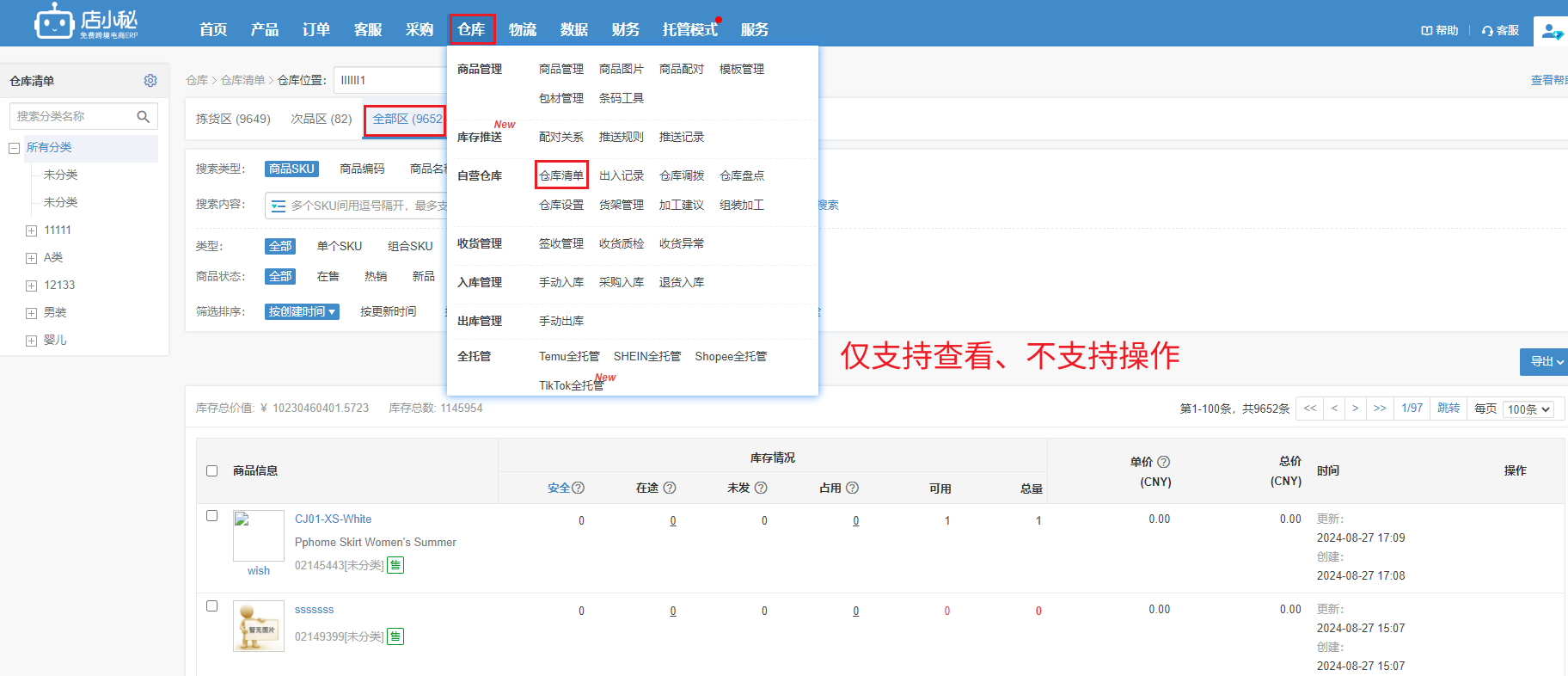Go to last page with >> button
Viewport: 1568px width, 676px height.
1380,409
